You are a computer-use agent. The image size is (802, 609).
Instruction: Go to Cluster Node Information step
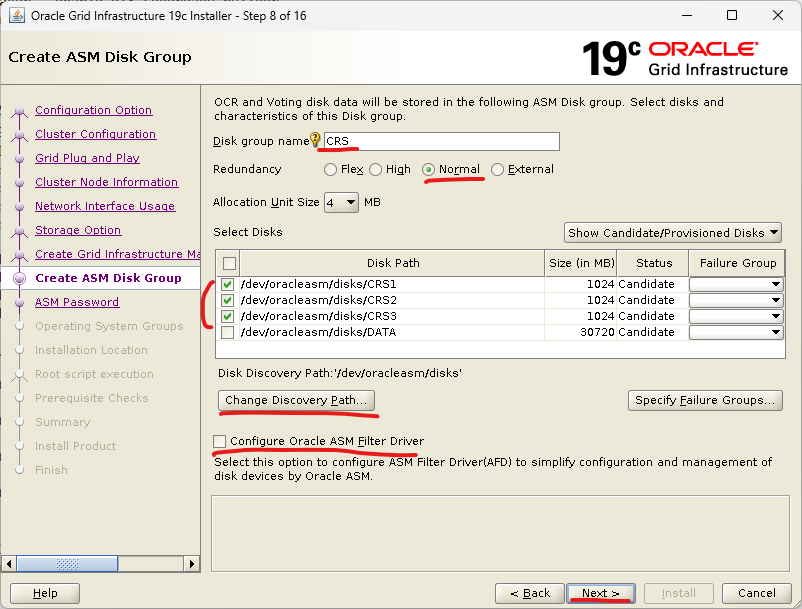[106, 182]
